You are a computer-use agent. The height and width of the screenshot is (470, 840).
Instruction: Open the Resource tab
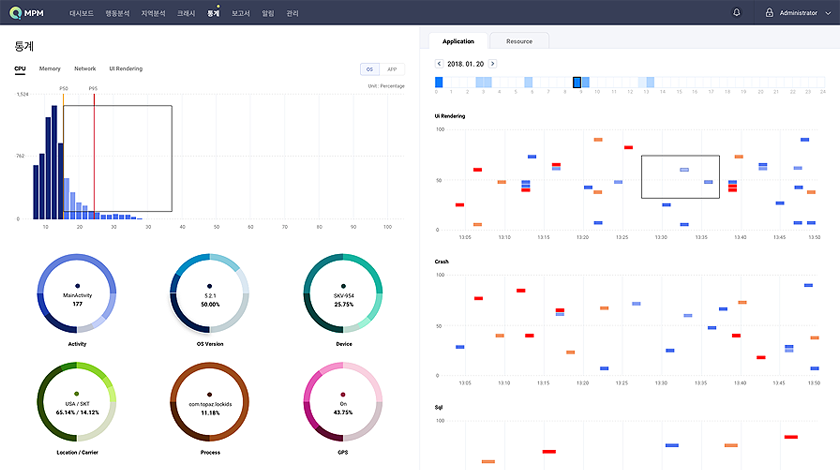point(519,41)
